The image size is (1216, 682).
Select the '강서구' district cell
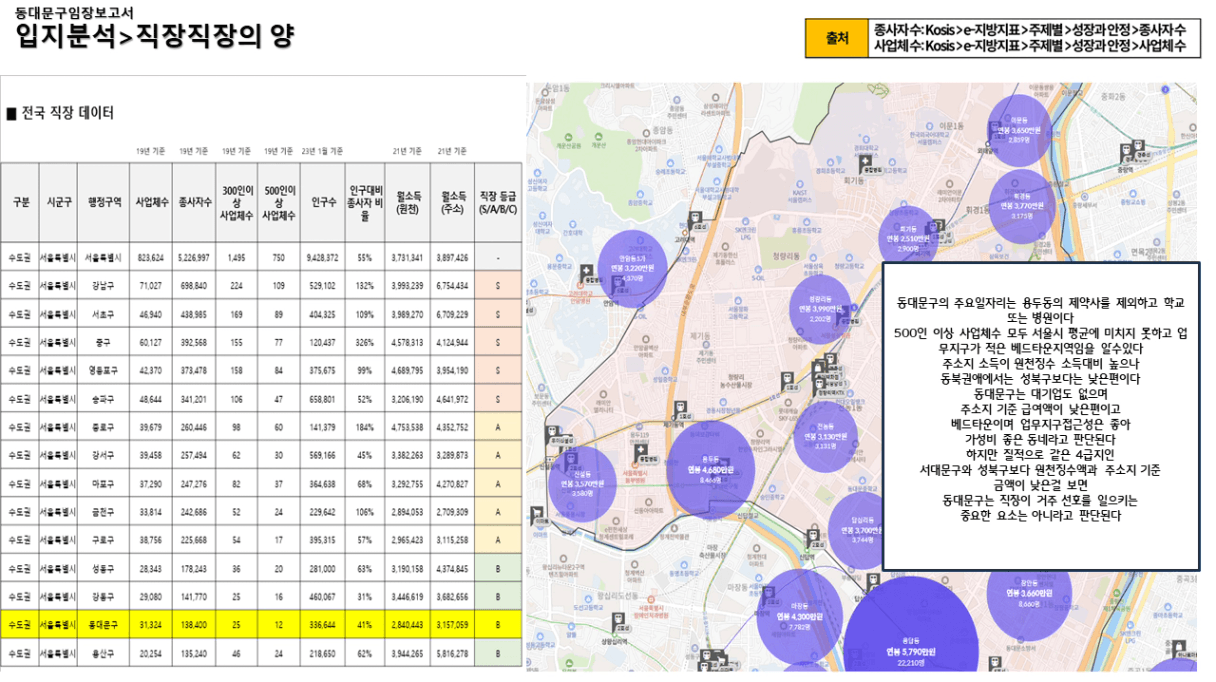pos(104,456)
